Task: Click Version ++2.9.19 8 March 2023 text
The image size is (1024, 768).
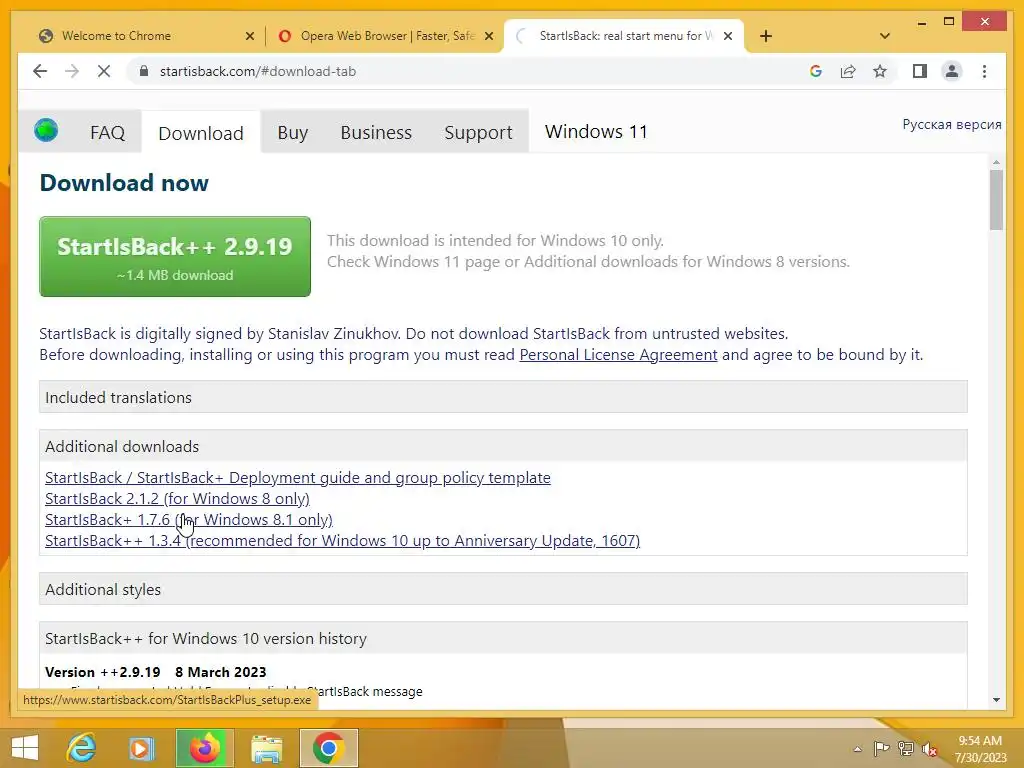Action: click(155, 672)
